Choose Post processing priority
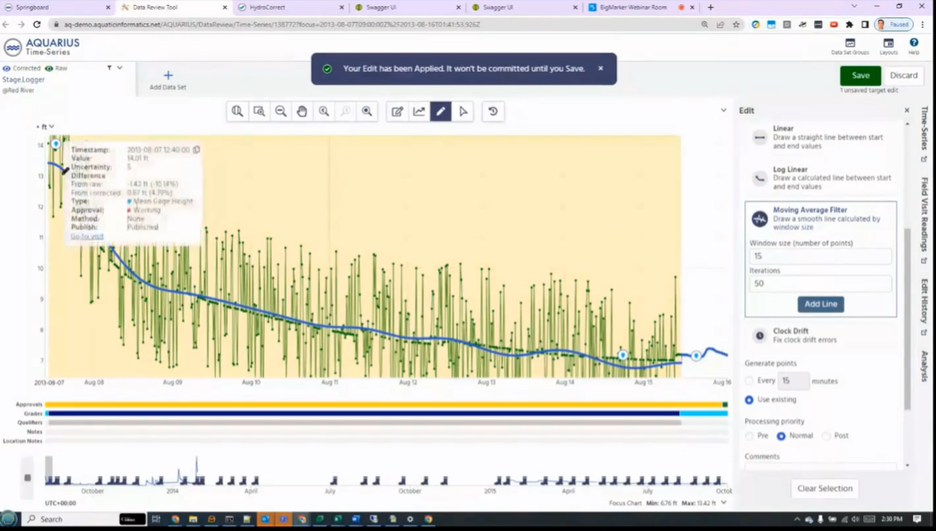Image resolution: width=936 pixels, height=531 pixels. pos(826,436)
